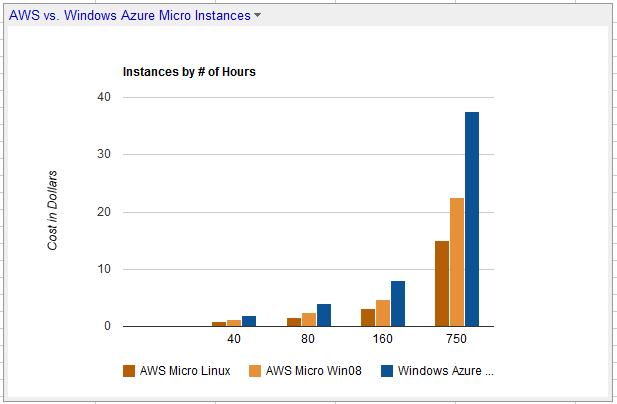Click the AWS Micro Linux bar at 750 hours

pos(442,284)
